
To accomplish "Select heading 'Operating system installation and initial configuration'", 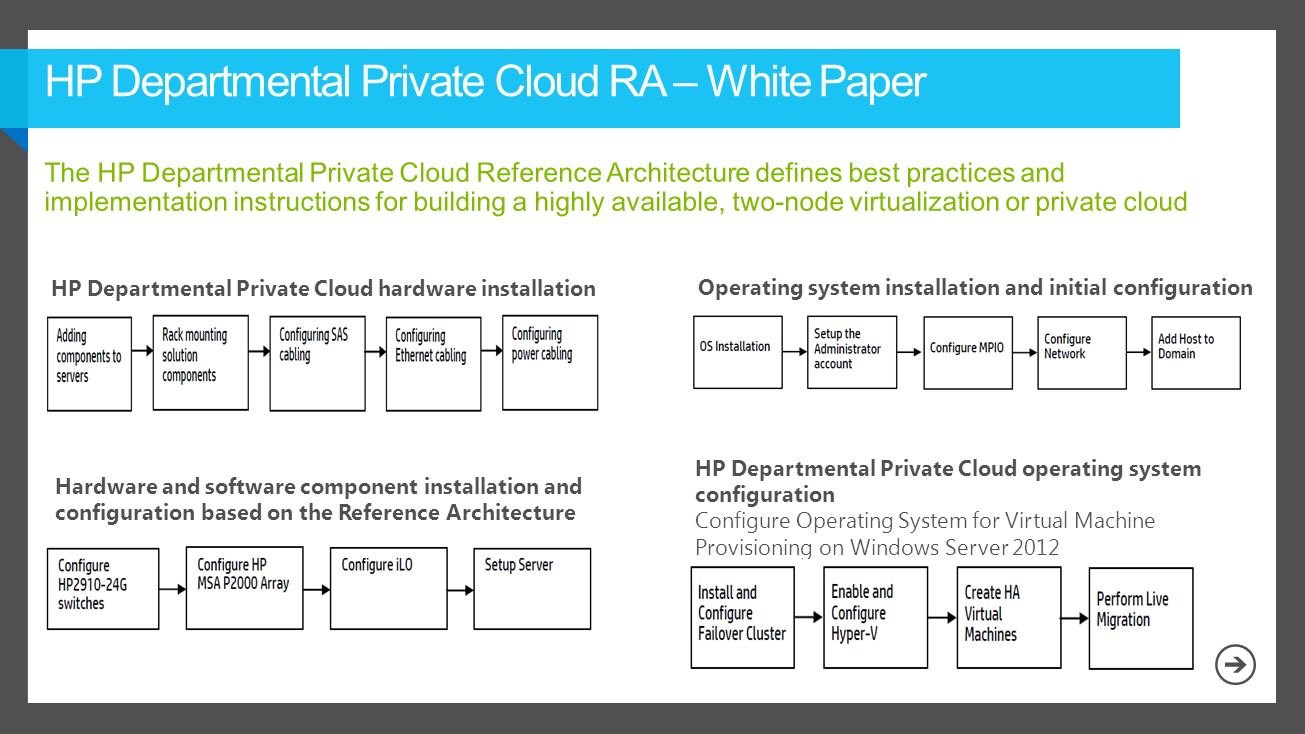I will (975, 288).
